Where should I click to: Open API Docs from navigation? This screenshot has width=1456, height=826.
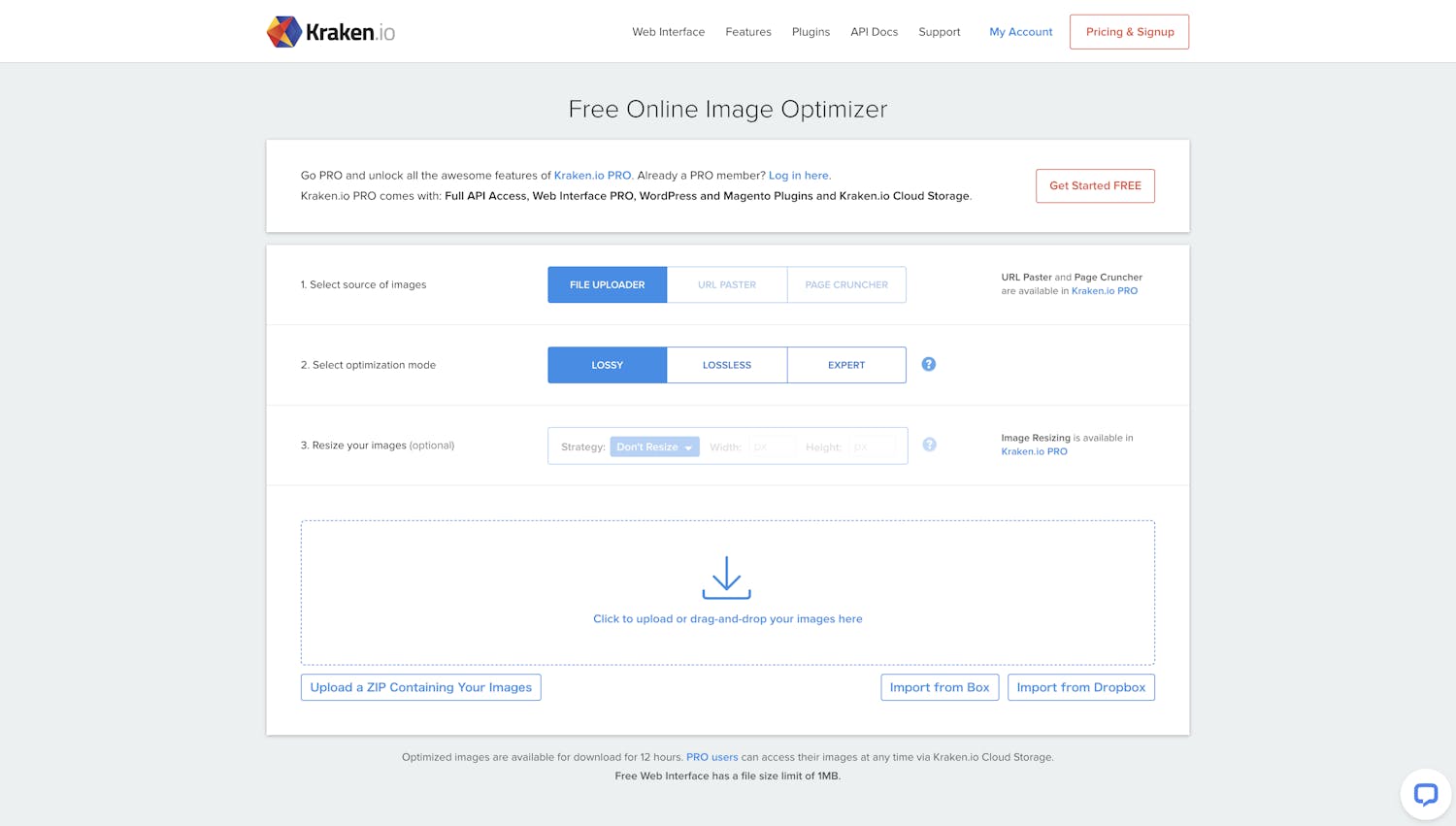874,32
